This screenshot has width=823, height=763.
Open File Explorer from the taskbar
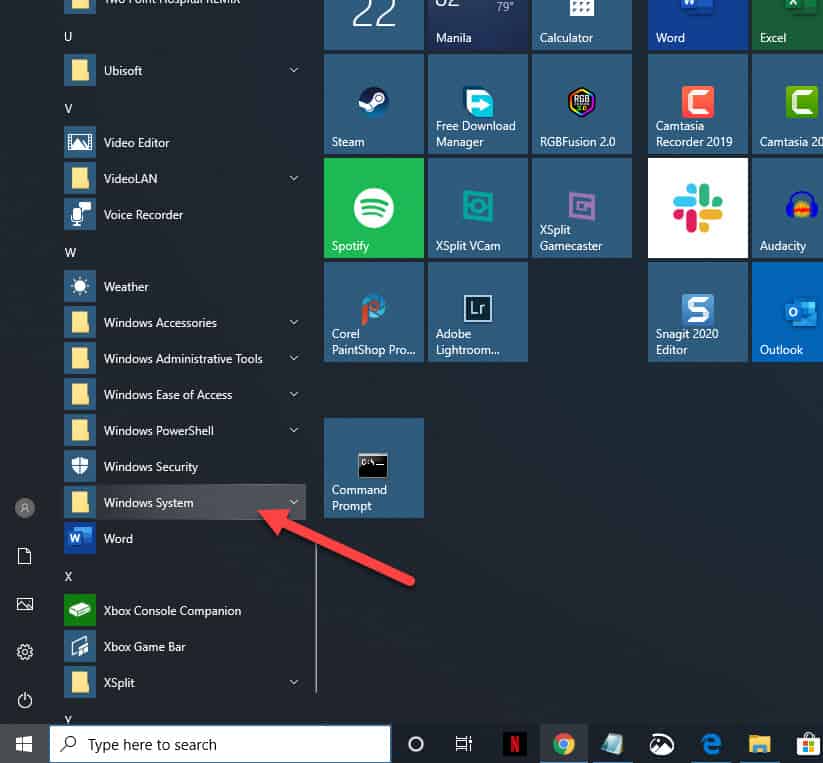pos(759,744)
